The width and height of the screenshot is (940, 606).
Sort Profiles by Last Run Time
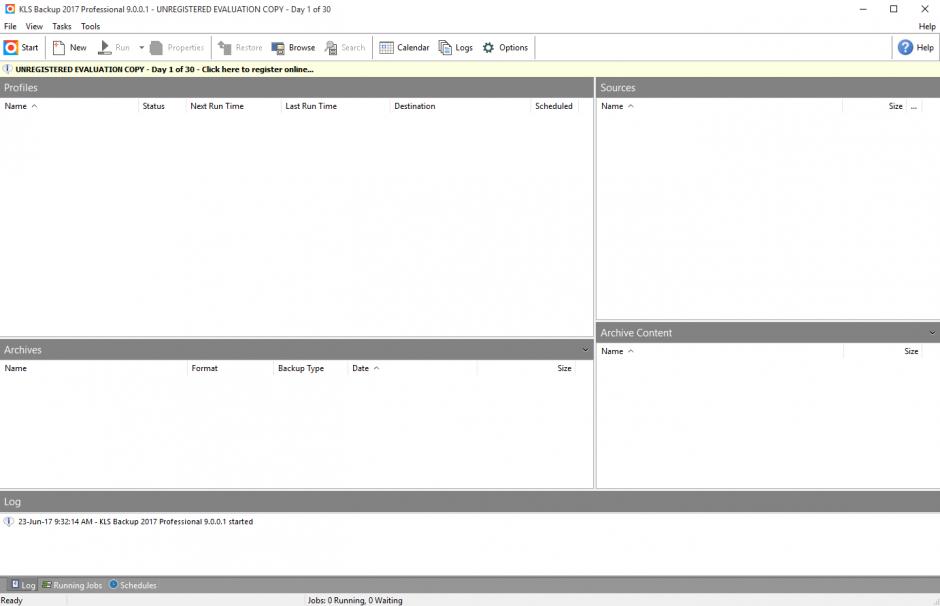click(335, 106)
